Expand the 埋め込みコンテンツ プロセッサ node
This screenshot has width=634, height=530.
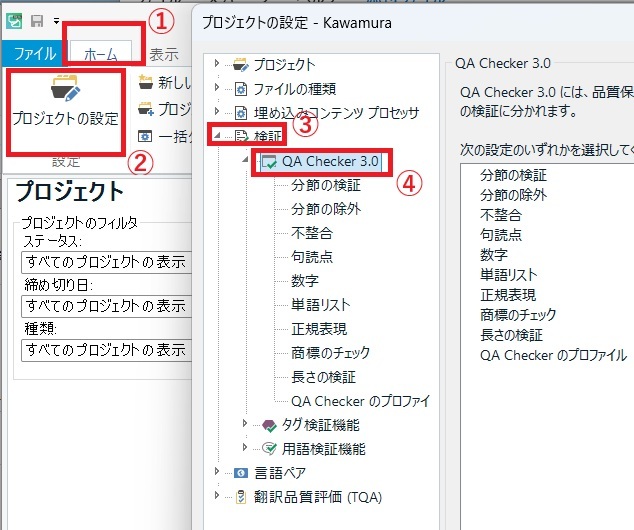(x=217, y=111)
